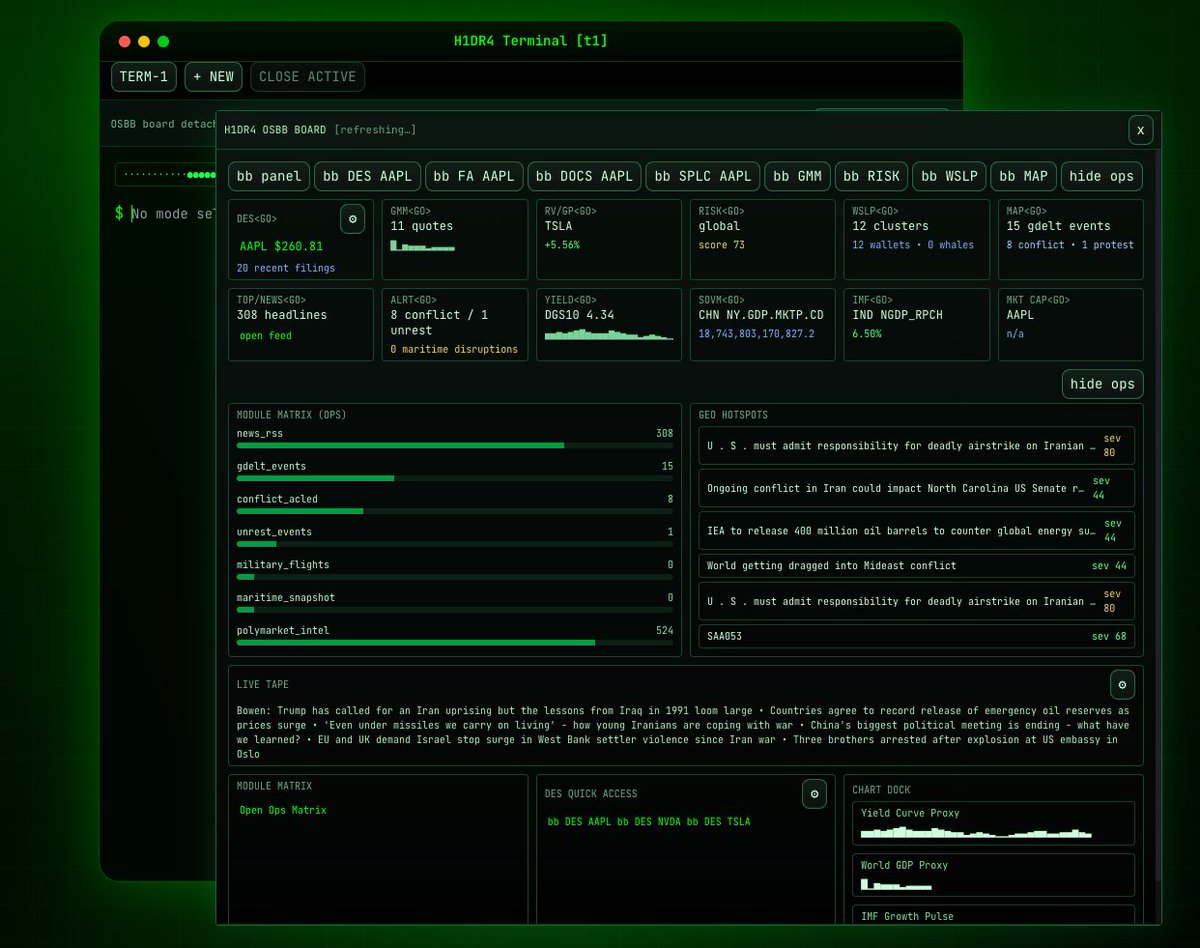Open the IMF<GO> IND NGDP_RPCH card
The height and width of the screenshot is (948, 1200).
coord(916,324)
